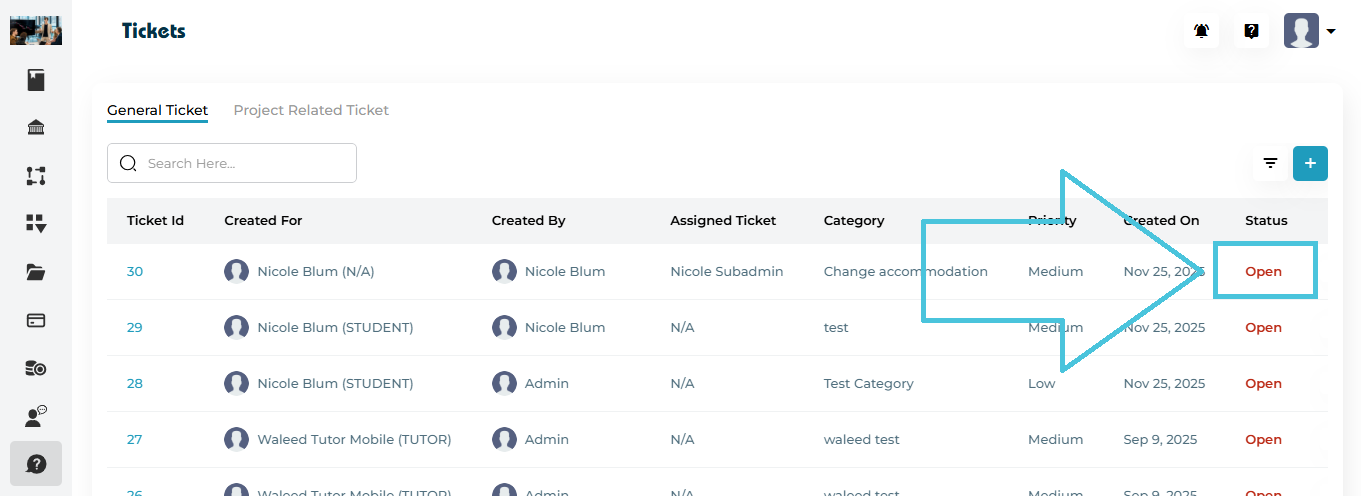Click the user chat icon in sidebar
Screen dimensions: 1361x496
coord(36,417)
